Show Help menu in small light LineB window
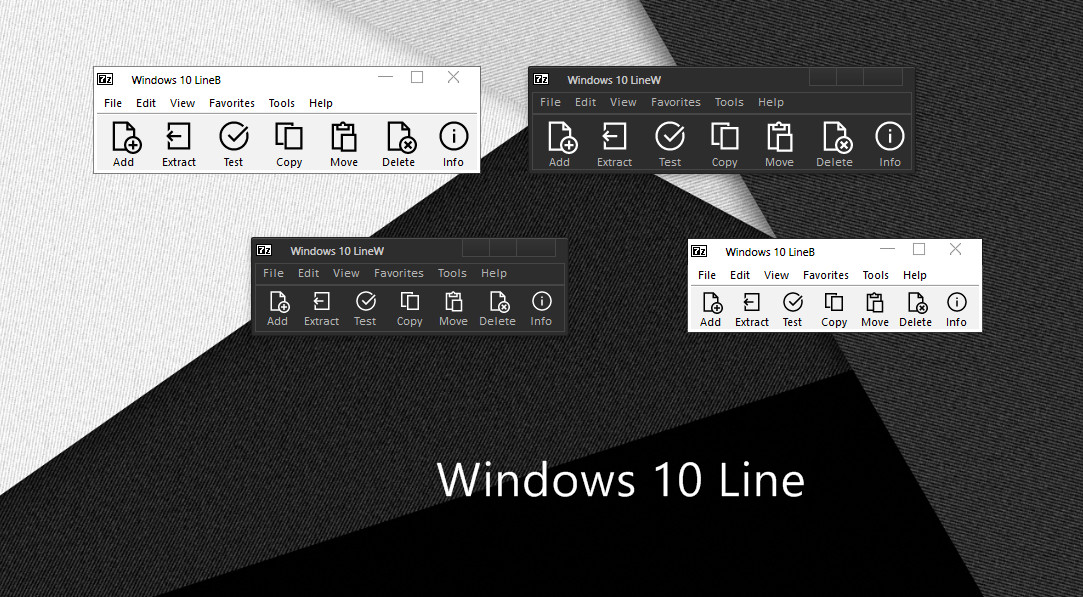Viewport: 1083px width, 597px height. tap(914, 275)
